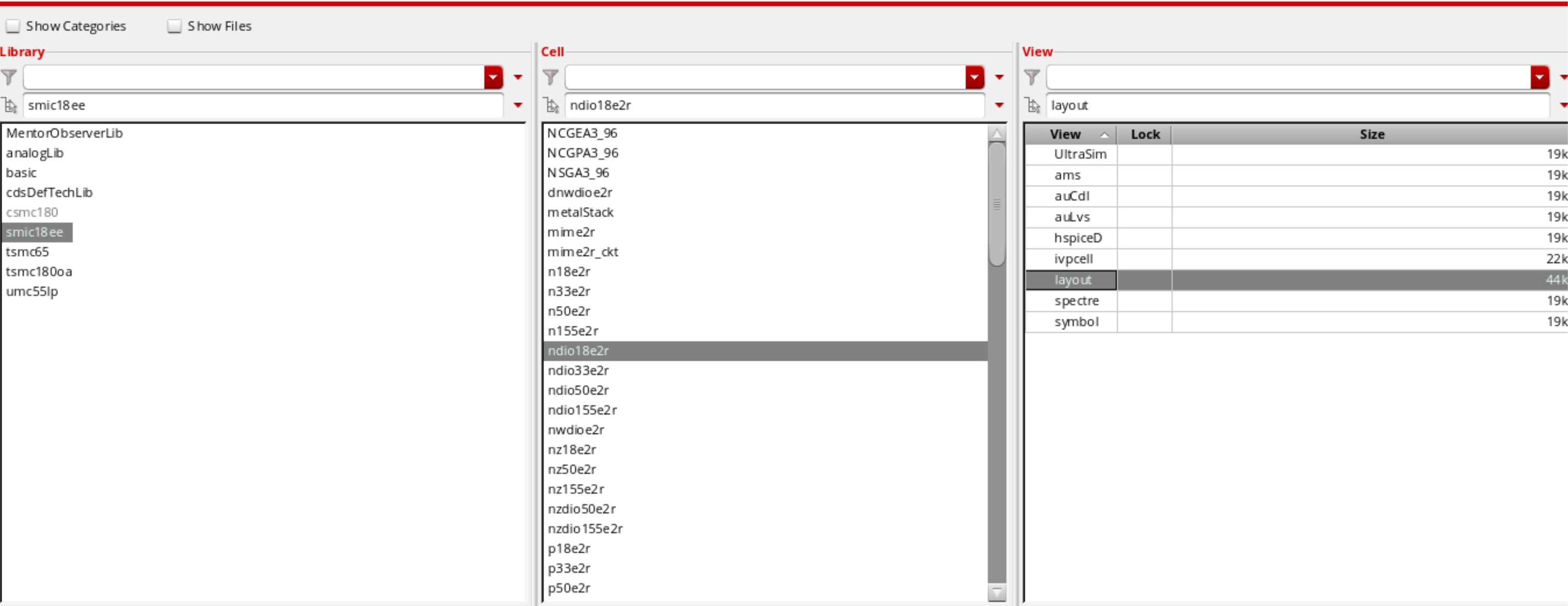Click the cell list scroll-down arrow

point(996,592)
